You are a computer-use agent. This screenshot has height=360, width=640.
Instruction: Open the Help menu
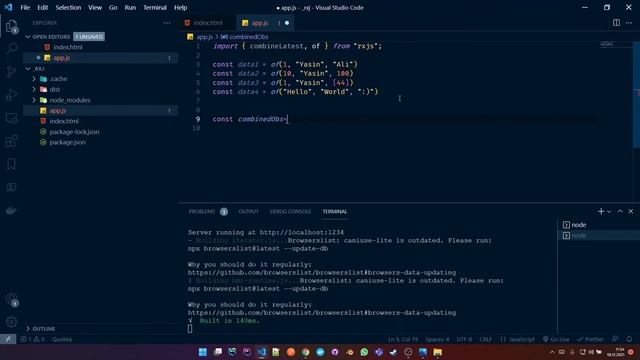click(x=180, y=7)
